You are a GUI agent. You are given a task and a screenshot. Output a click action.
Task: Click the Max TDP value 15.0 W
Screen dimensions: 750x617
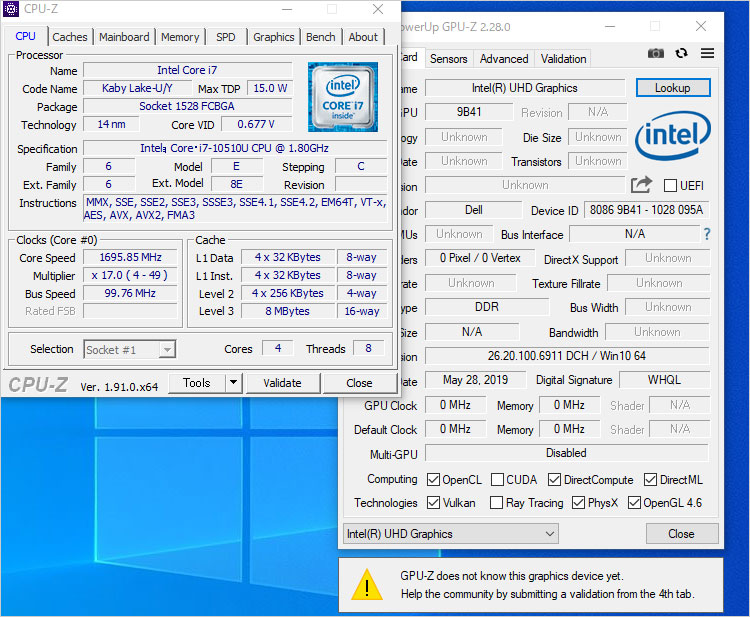click(270, 88)
